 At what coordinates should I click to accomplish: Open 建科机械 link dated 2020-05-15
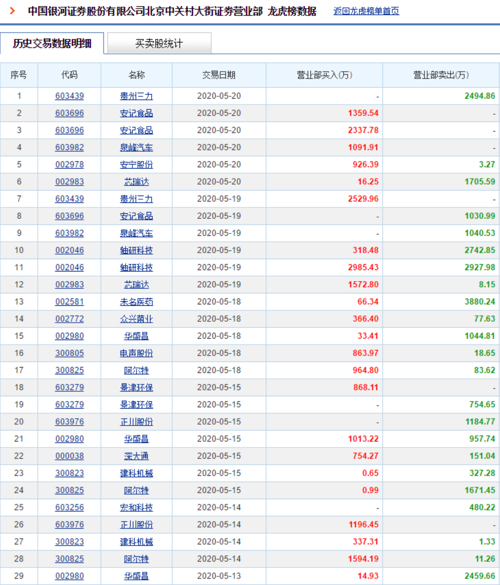click(x=136, y=473)
